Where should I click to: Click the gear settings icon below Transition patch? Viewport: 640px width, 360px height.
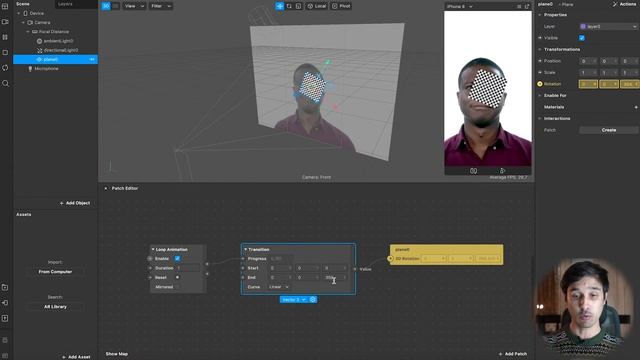[313, 300]
